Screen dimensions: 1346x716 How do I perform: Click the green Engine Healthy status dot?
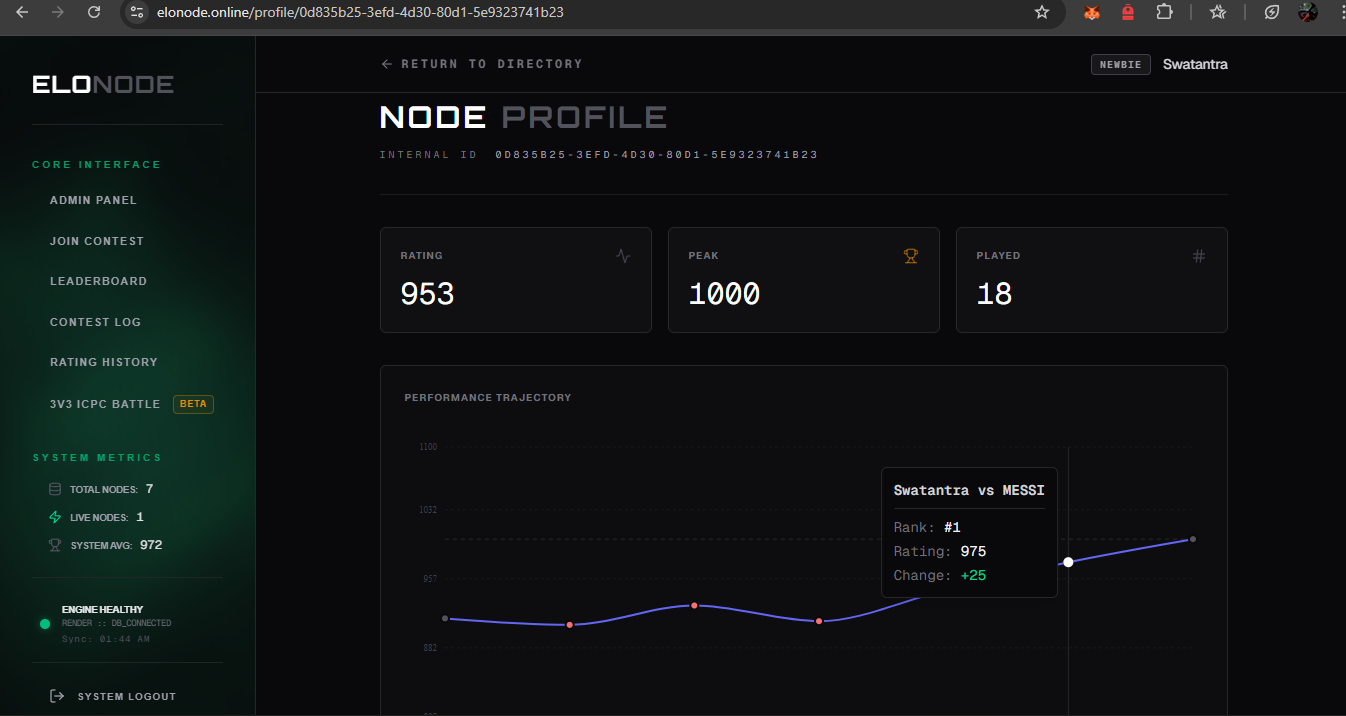coord(45,624)
